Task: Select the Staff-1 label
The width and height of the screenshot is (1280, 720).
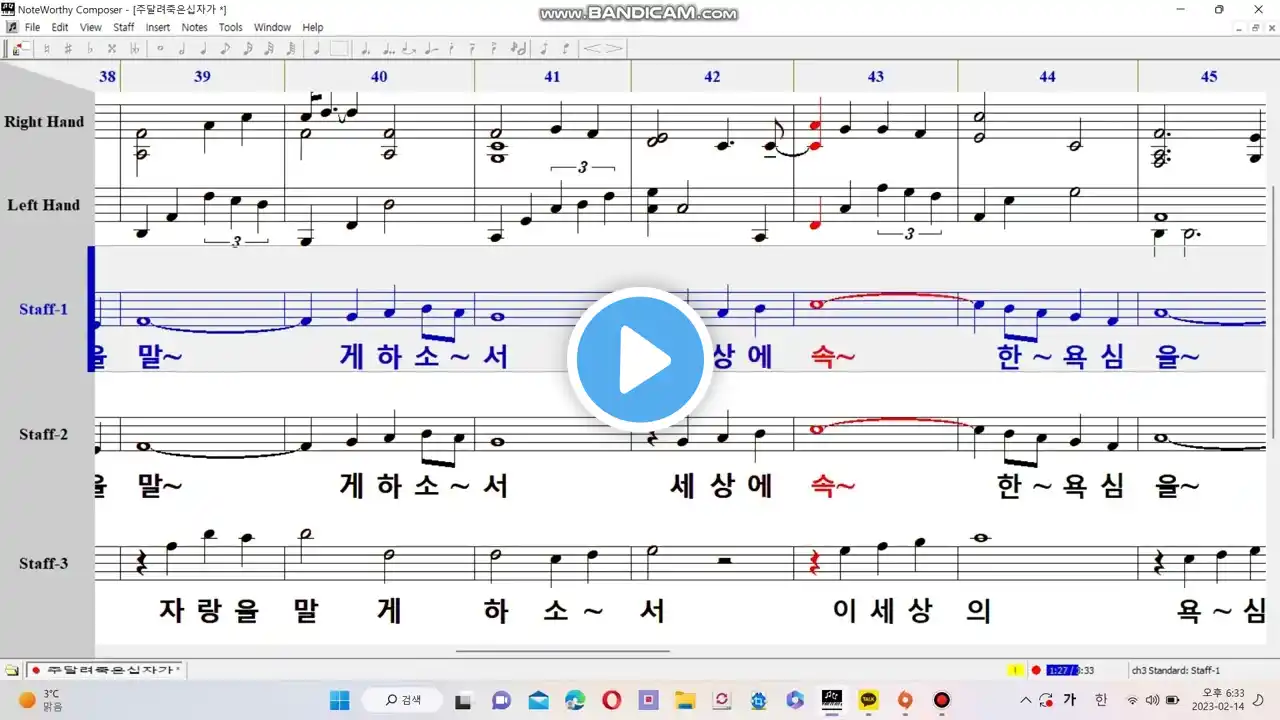Action: pyautogui.click(x=44, y=309)
